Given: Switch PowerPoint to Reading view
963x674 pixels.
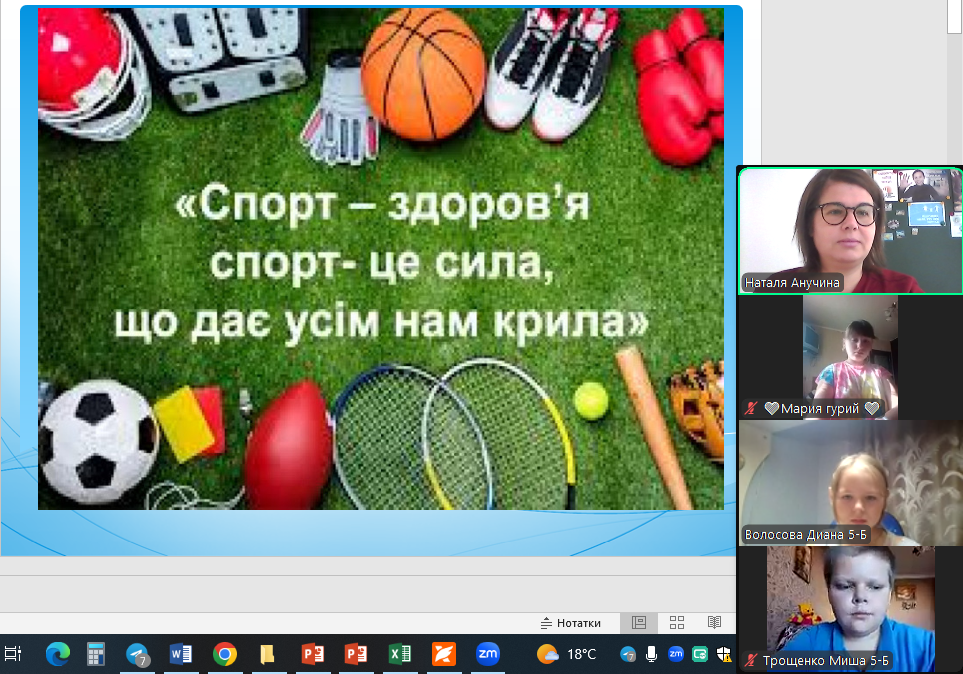Looking at the screenshot, I should point(714,623).
